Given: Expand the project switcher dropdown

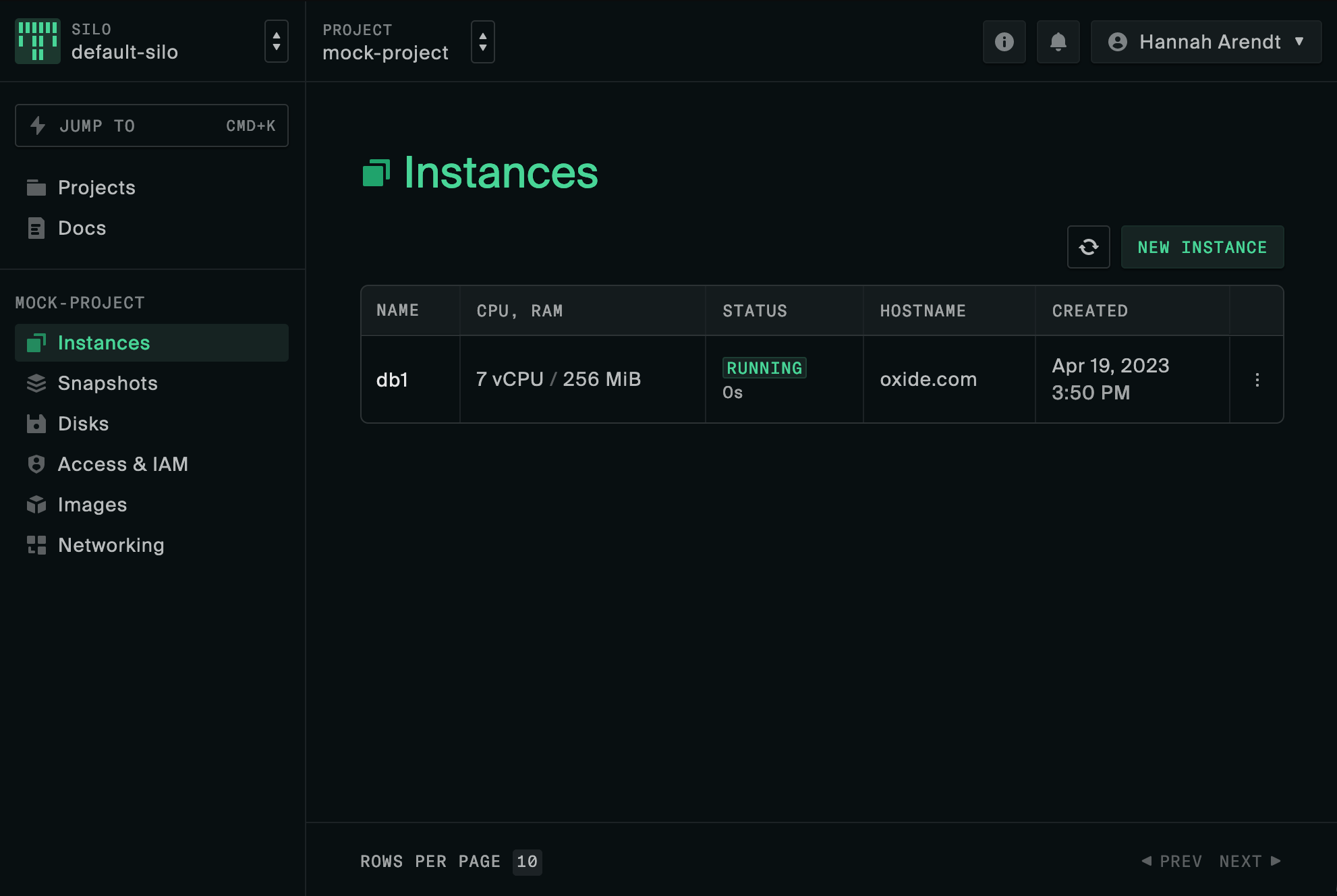Looking at the screenshot, I should 480,41.
